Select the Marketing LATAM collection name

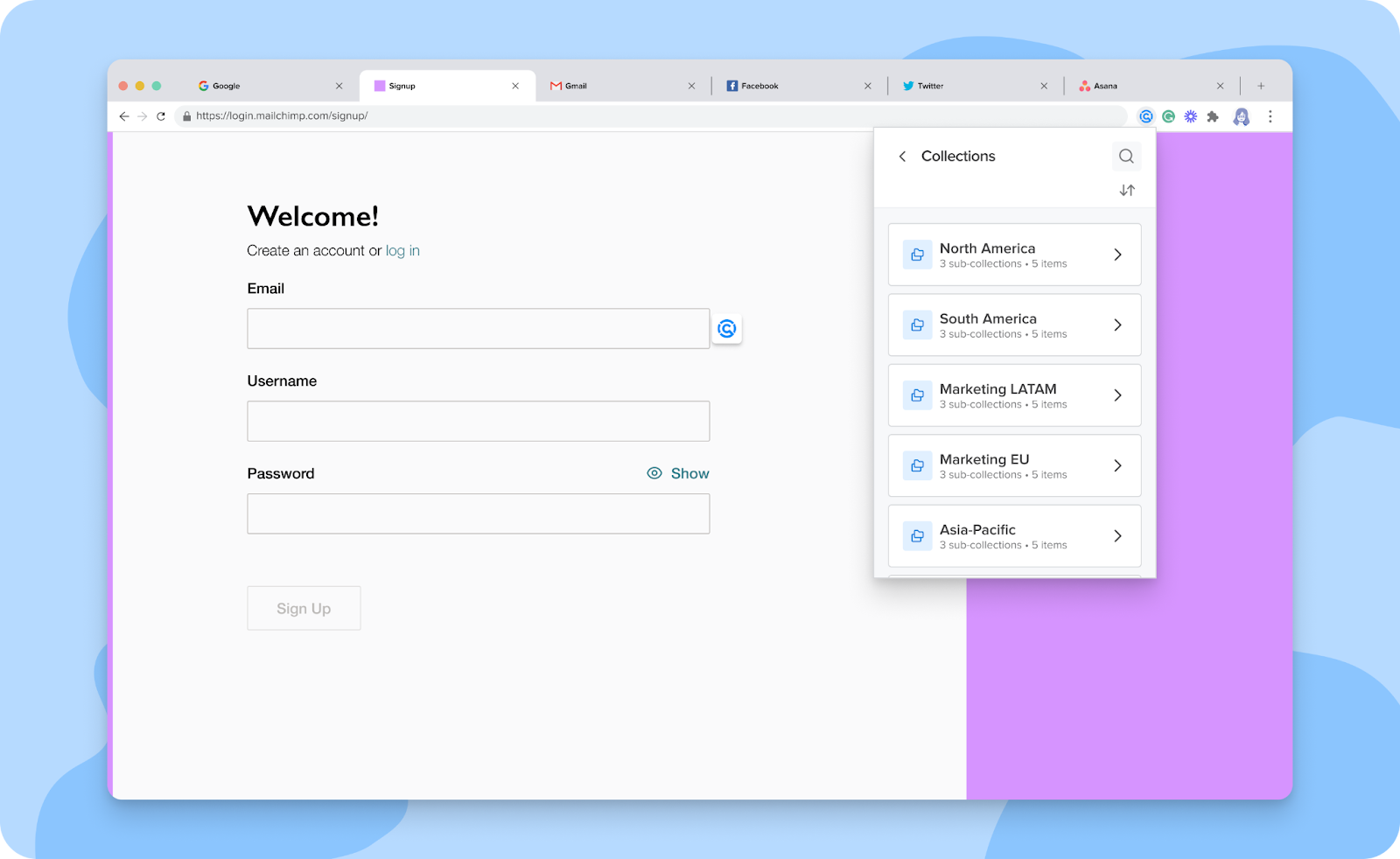click(x=998, y=389)
